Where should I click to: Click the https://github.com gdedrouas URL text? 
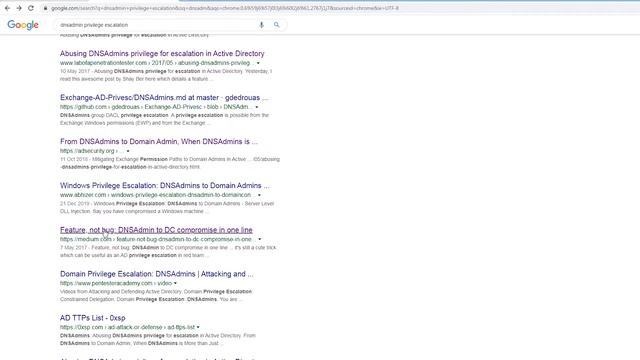156,107
